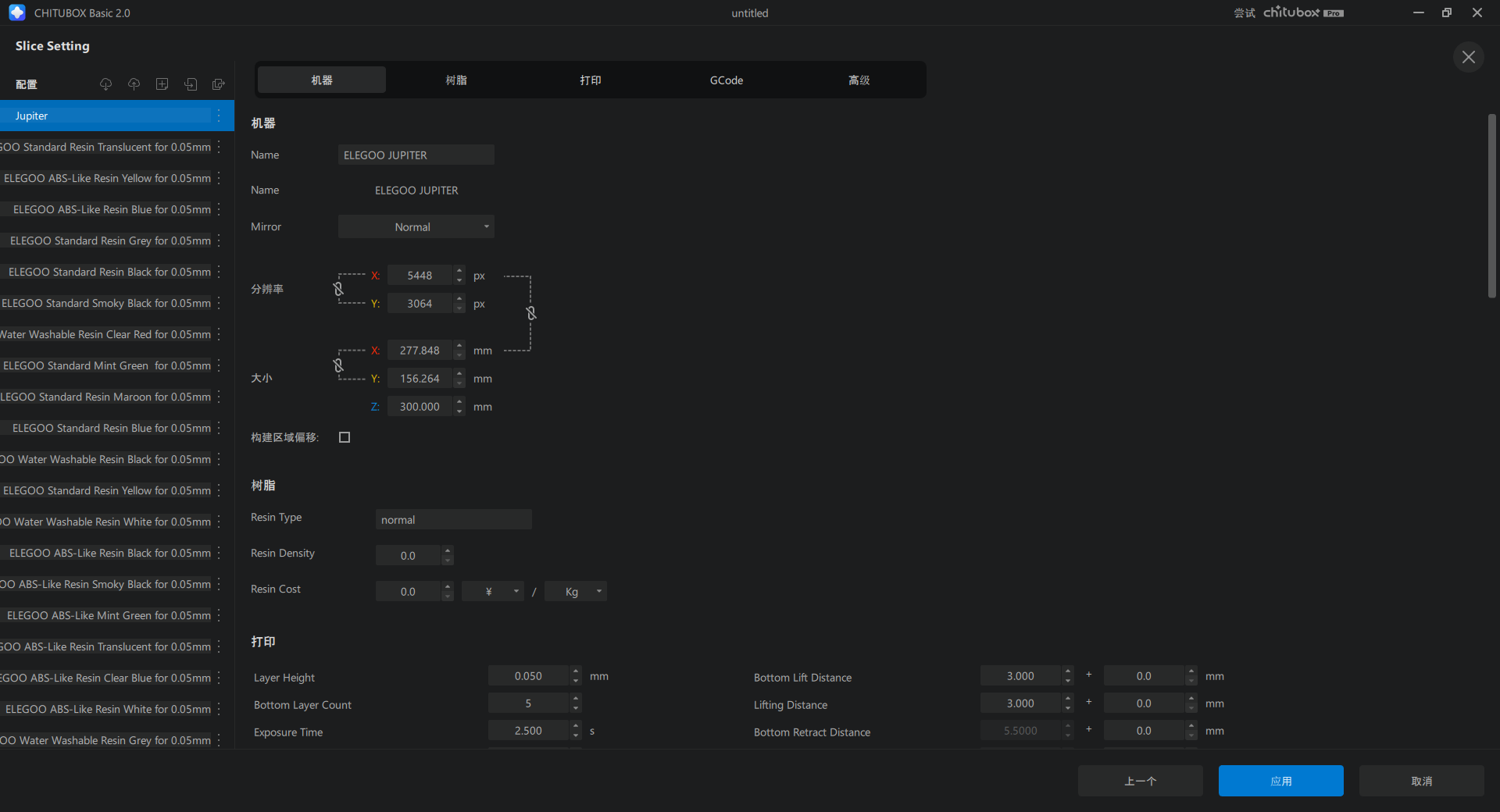This screenshot has height=812, width=1500.
Task: Import a profile file icon
Action: [x=191, y=84]
